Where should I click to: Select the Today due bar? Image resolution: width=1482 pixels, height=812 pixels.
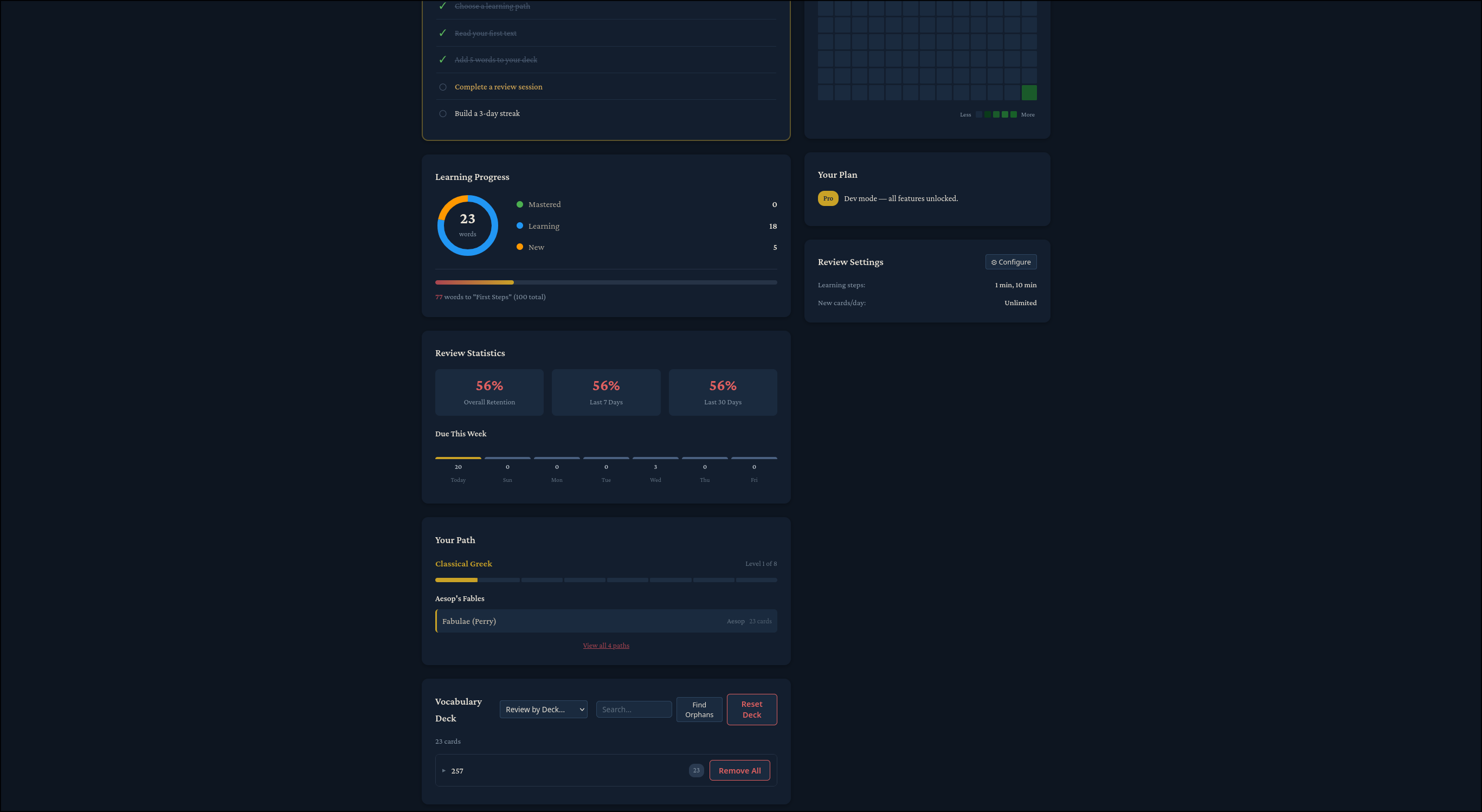click(458, 458)
